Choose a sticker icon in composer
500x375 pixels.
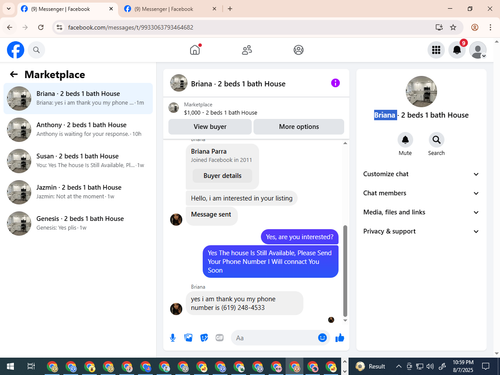coord(204,338)
